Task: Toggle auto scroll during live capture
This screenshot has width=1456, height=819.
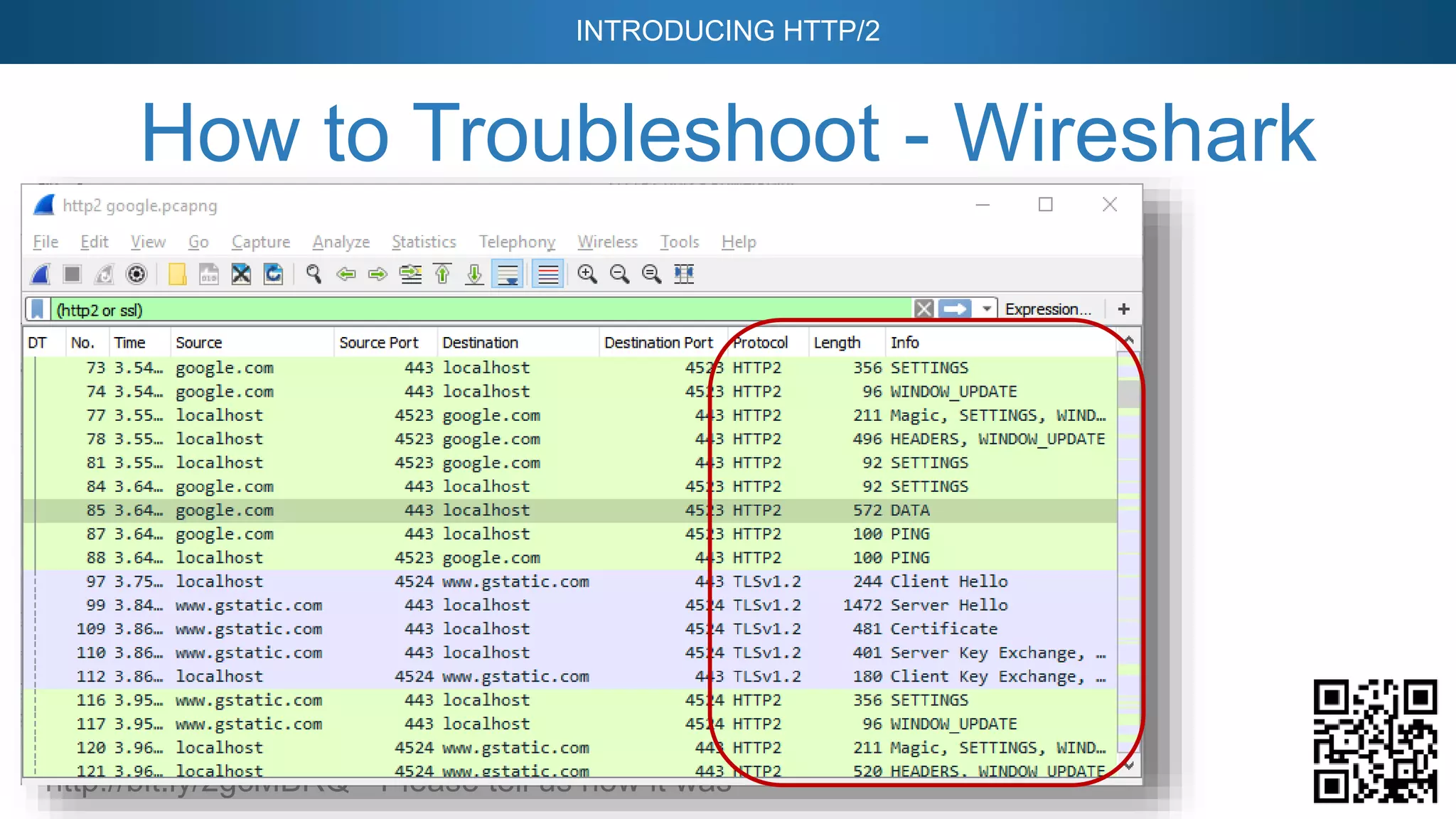Action: (508, 274)
